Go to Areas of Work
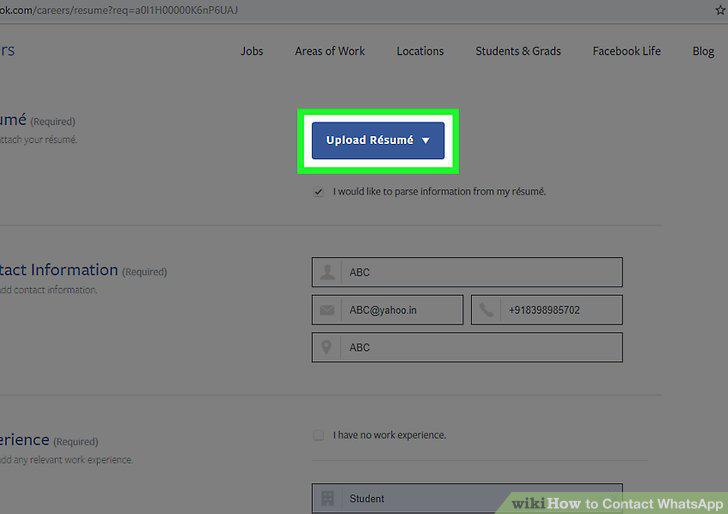The width and height of the screenshot is (728, 514). 330,51
